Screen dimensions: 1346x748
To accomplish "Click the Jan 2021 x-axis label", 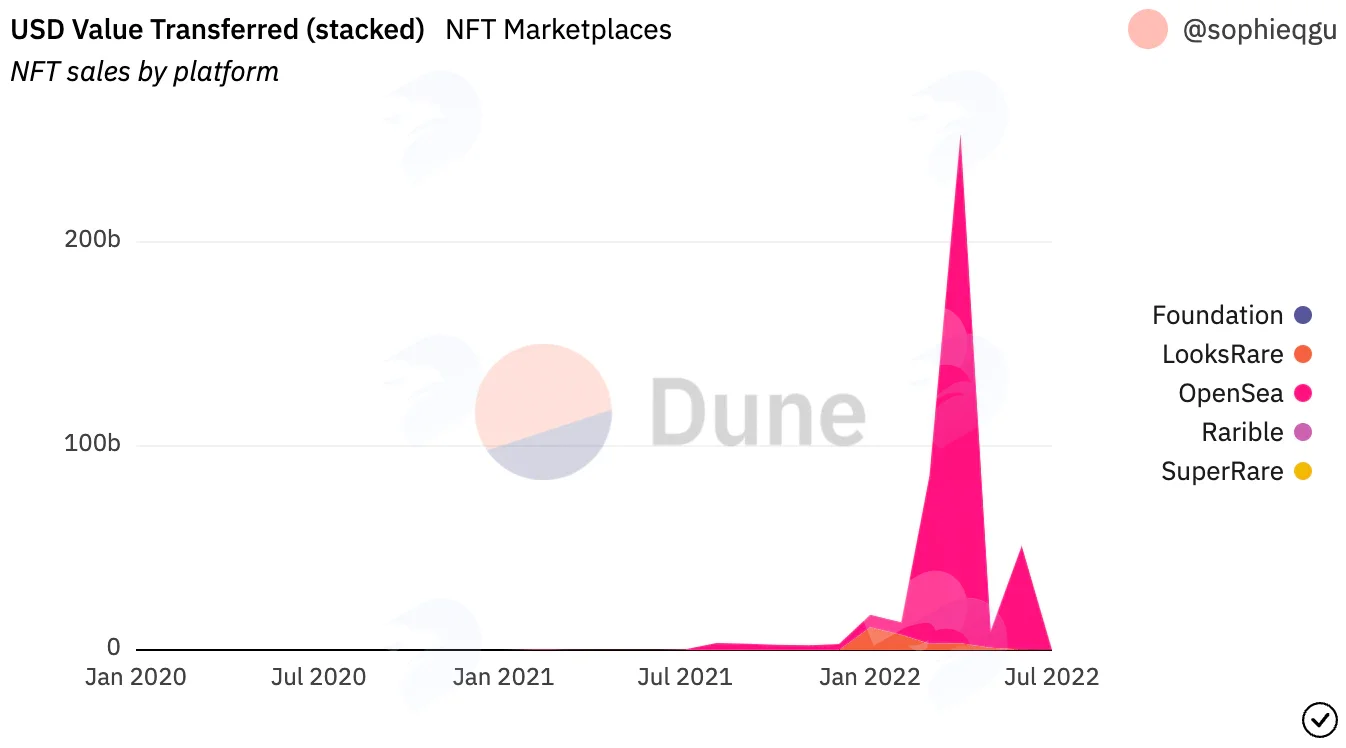I will click(503, 677).
